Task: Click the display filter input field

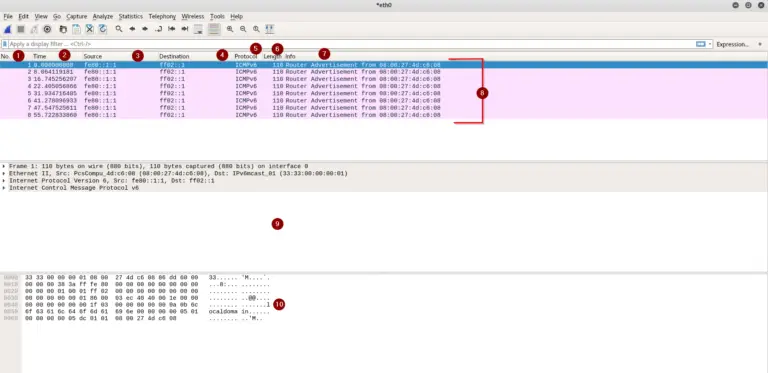Action: (x=352, y=44)
